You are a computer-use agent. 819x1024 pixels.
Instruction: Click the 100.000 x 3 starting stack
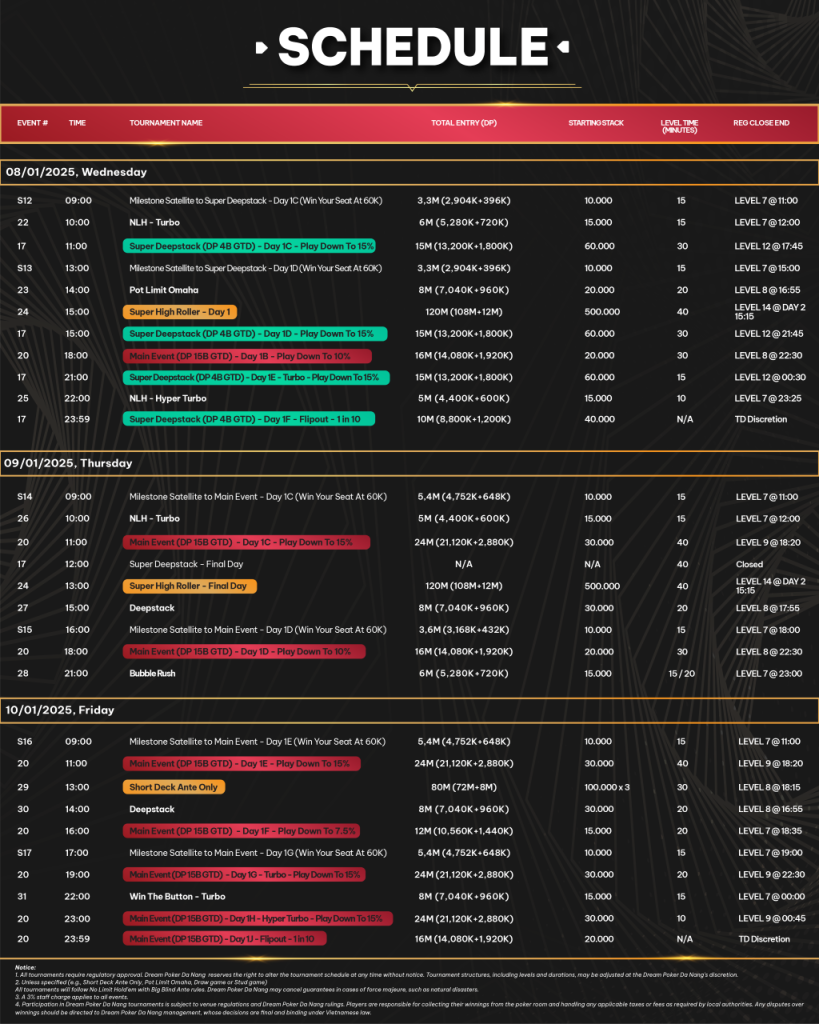point(607,788)
